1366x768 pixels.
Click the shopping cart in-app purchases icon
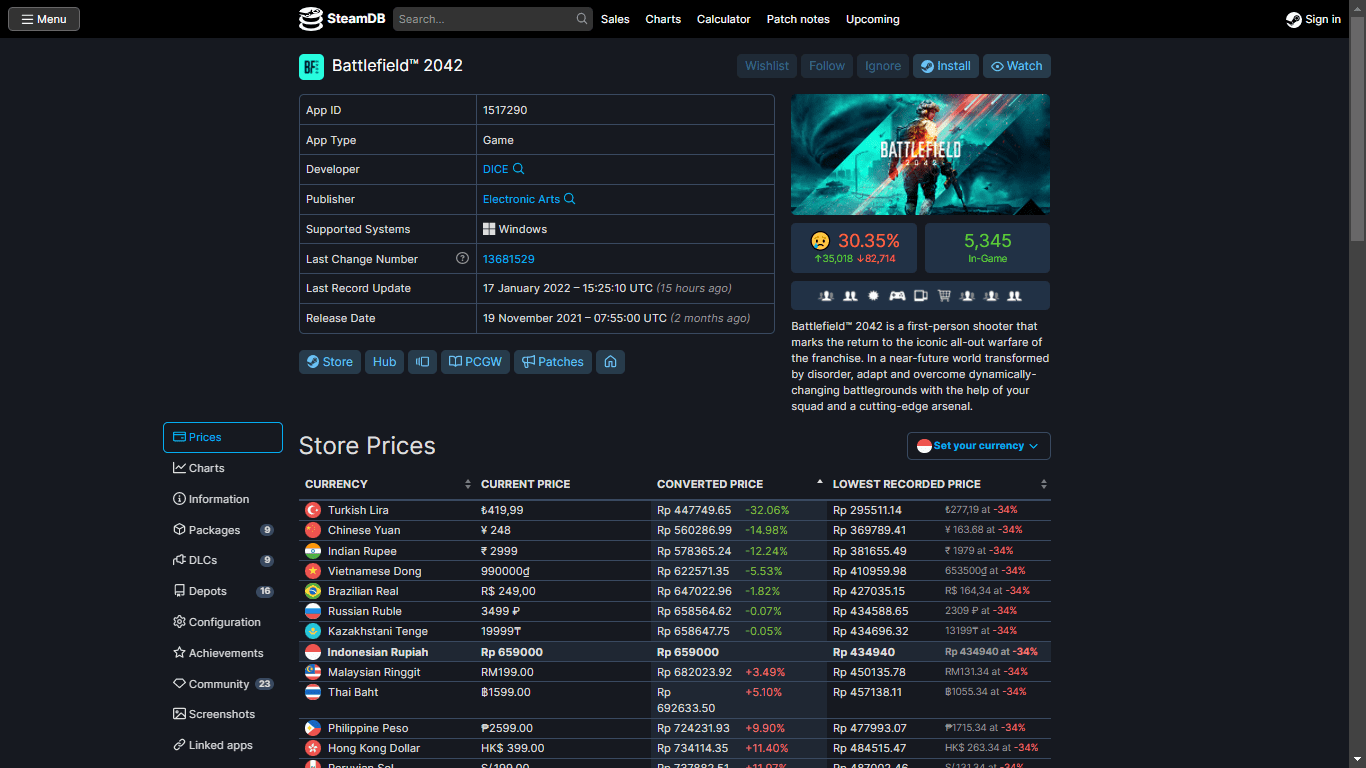[944, 296]
